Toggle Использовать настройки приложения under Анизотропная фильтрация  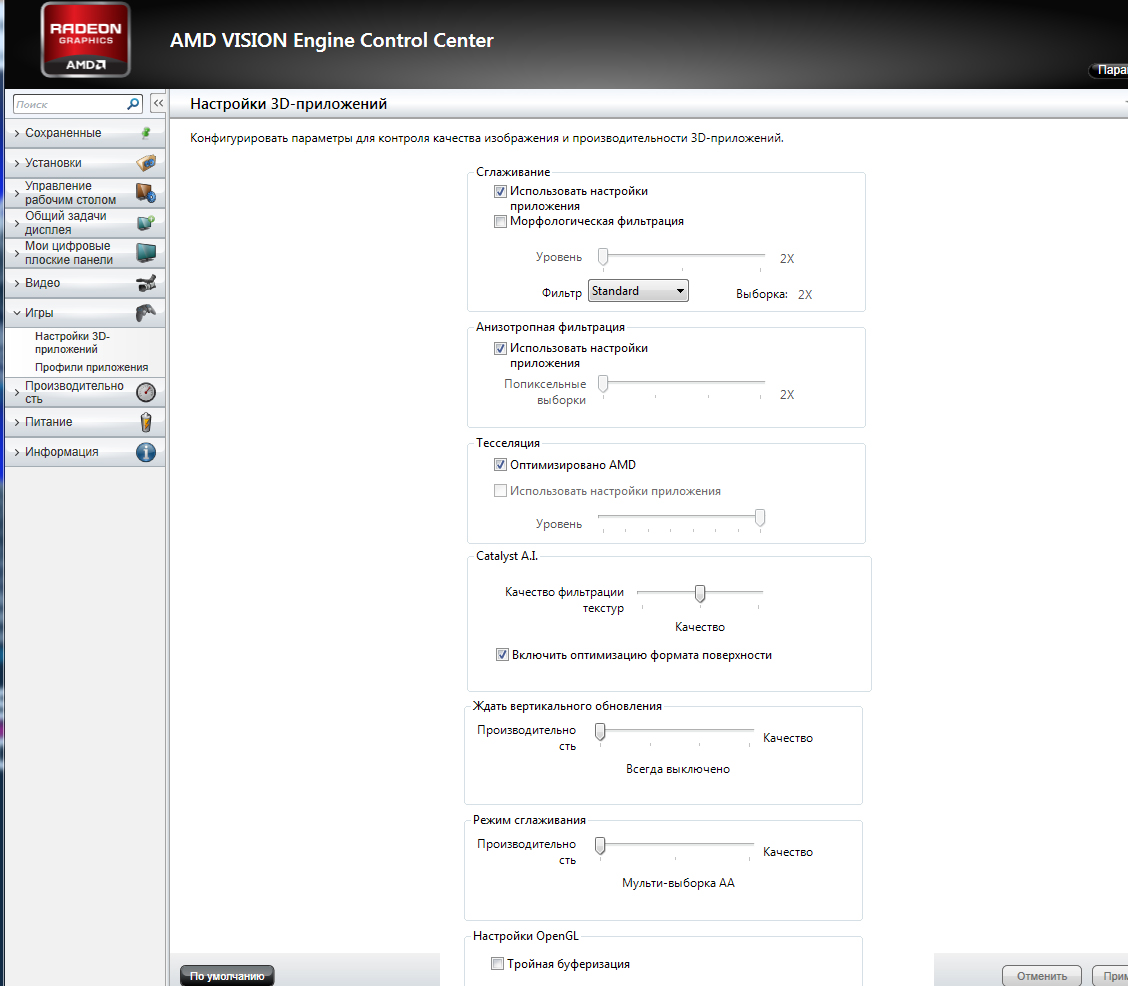point(500,348)
